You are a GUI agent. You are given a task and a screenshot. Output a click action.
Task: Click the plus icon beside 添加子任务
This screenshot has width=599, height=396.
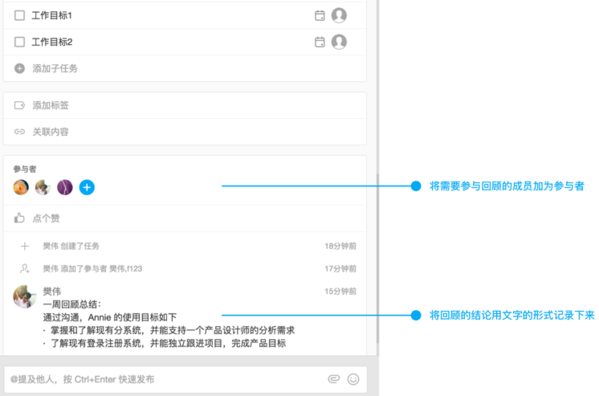pyautogui.click(x=19, y=68)
